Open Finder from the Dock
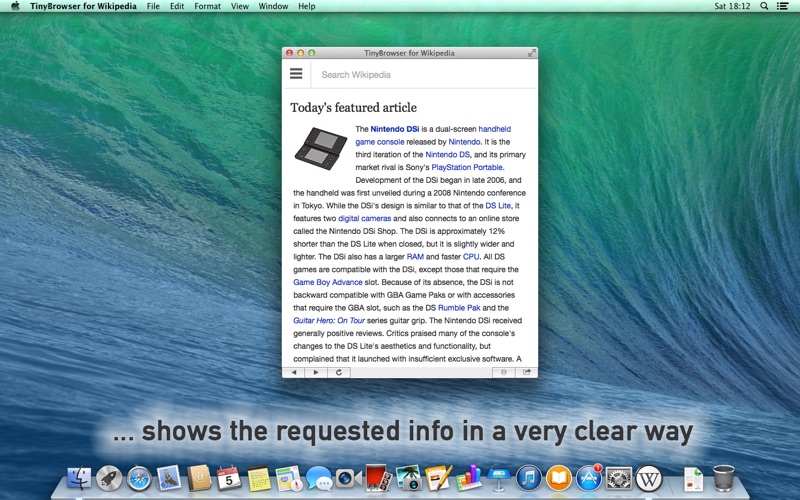The image size is (800, 500). click(79, 478)
